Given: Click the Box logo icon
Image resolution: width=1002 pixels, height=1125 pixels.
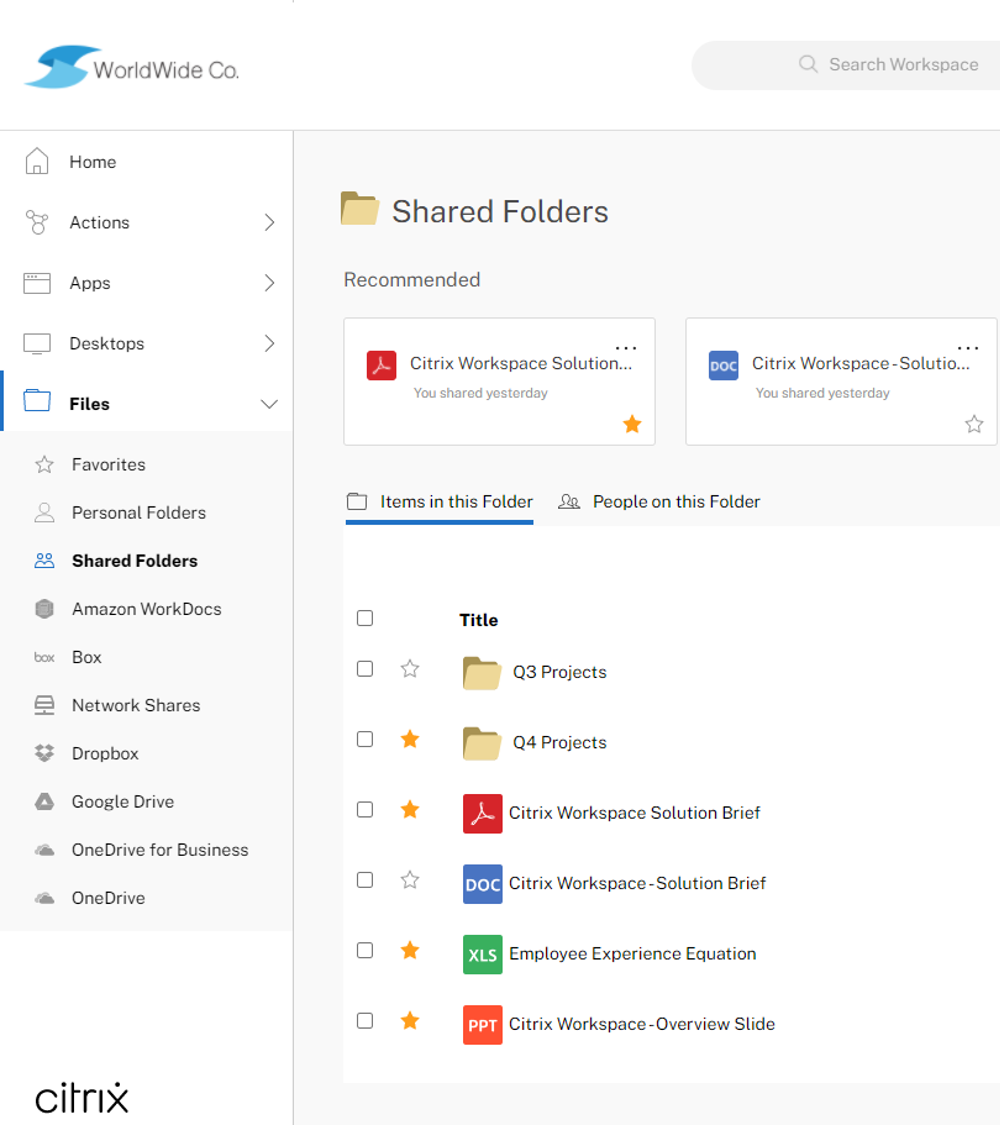Looking at the screenshot, I should (x=44, y=657).
